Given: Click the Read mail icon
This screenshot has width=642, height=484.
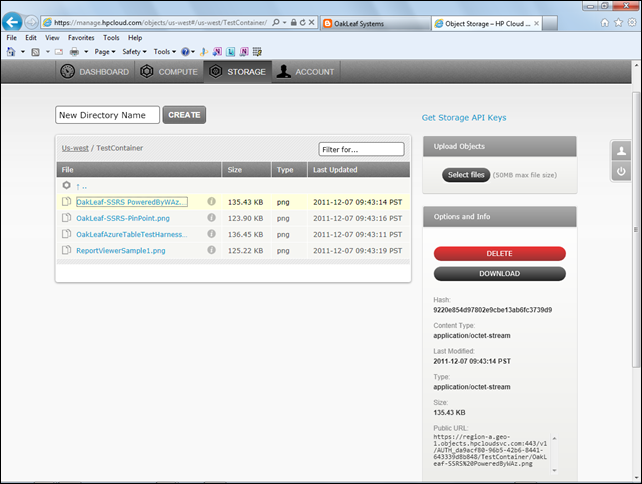Looking at the screenshot, I should 59,52.
